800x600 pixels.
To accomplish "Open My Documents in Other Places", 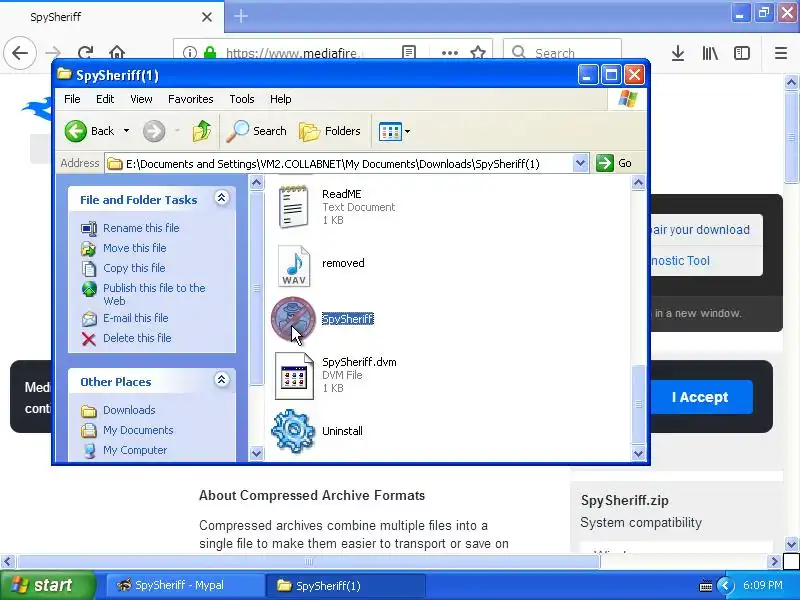I will [138, 430].
